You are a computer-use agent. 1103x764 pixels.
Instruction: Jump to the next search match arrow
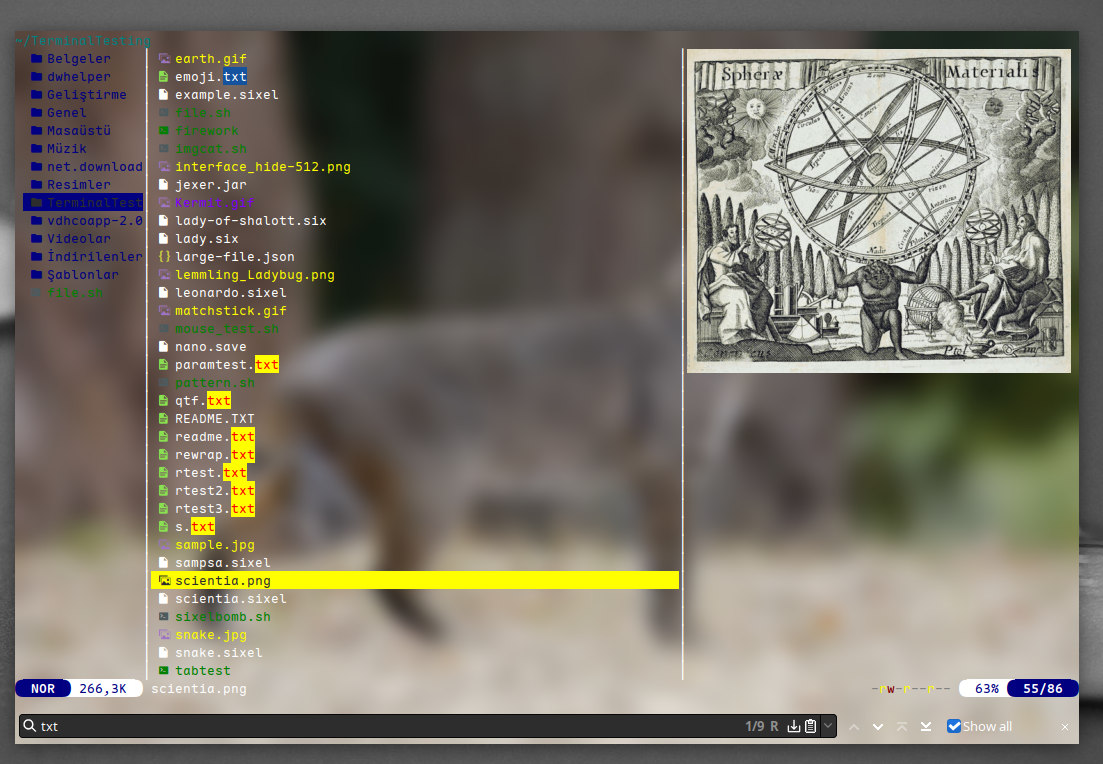[878, 726]
